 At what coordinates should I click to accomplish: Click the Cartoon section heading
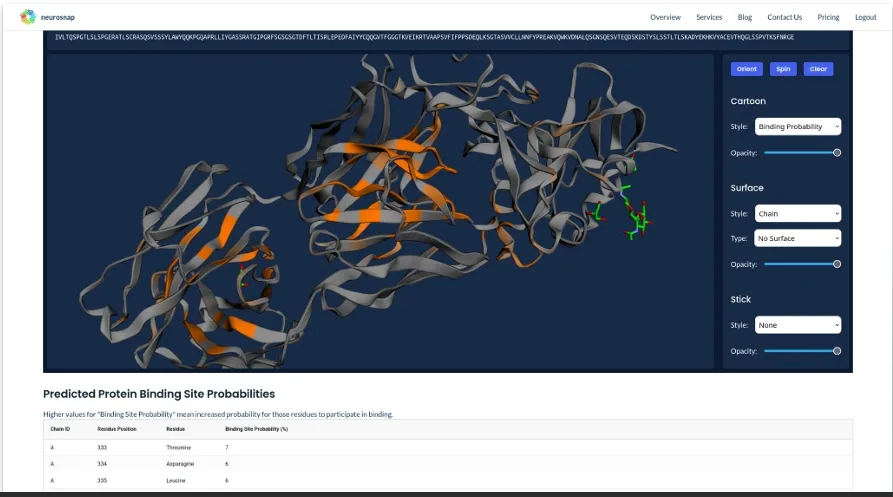tap(748, 101)
